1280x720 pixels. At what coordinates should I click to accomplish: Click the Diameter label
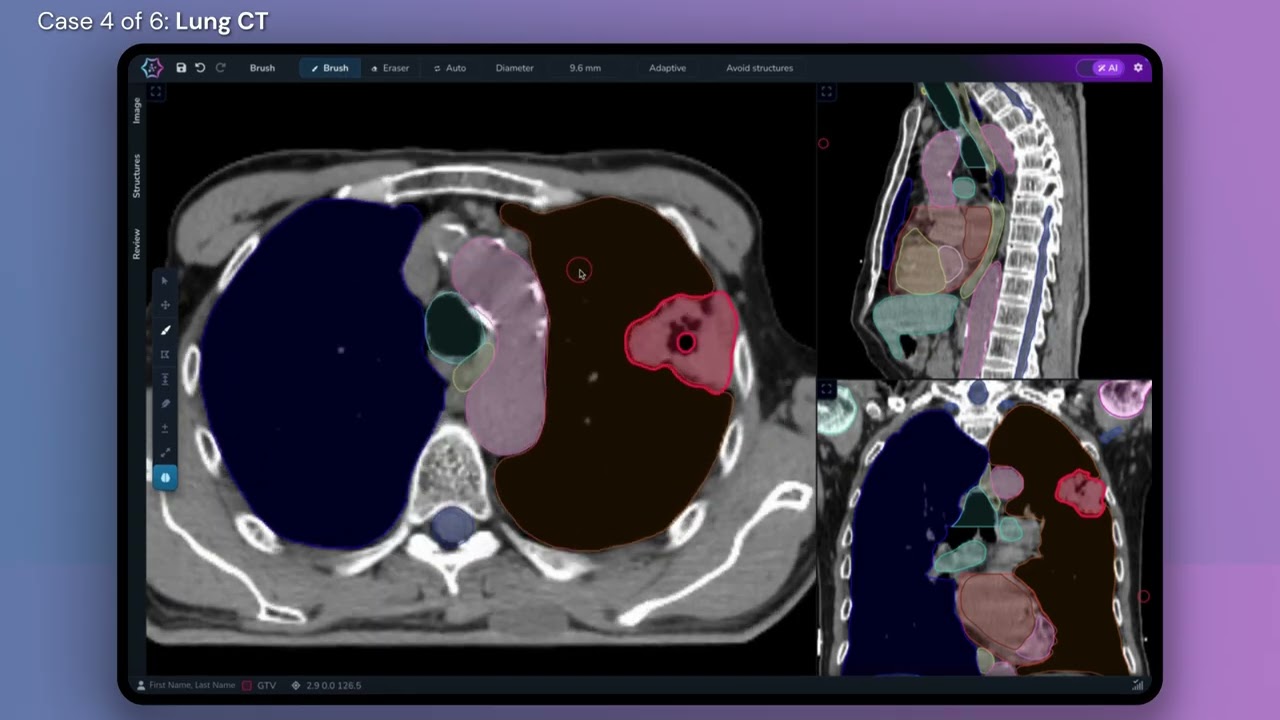tap(514, 68)
